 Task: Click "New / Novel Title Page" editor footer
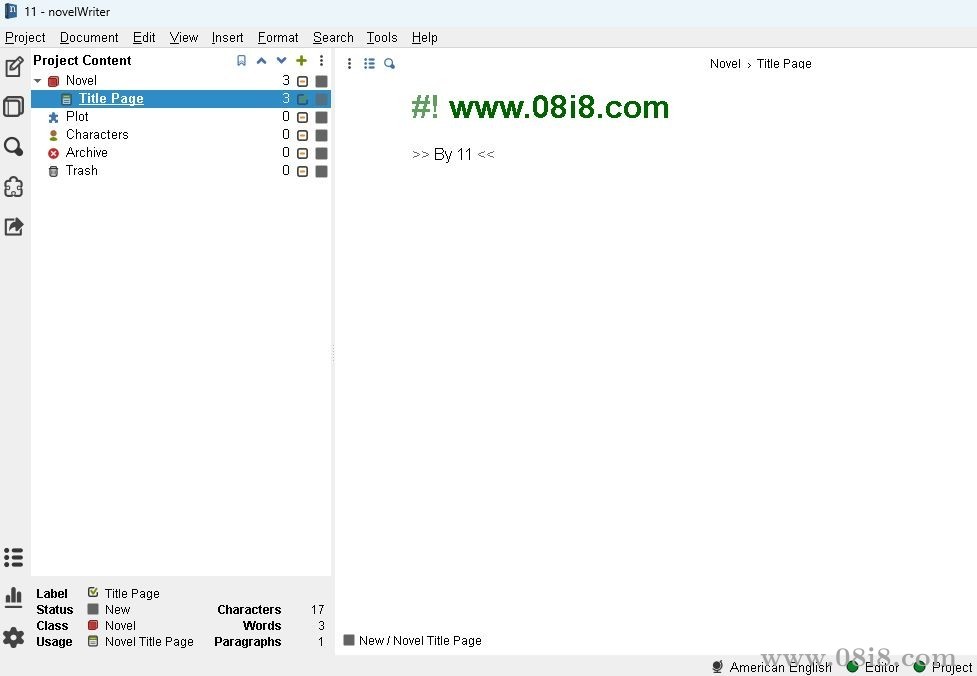[x=420, y=640]
